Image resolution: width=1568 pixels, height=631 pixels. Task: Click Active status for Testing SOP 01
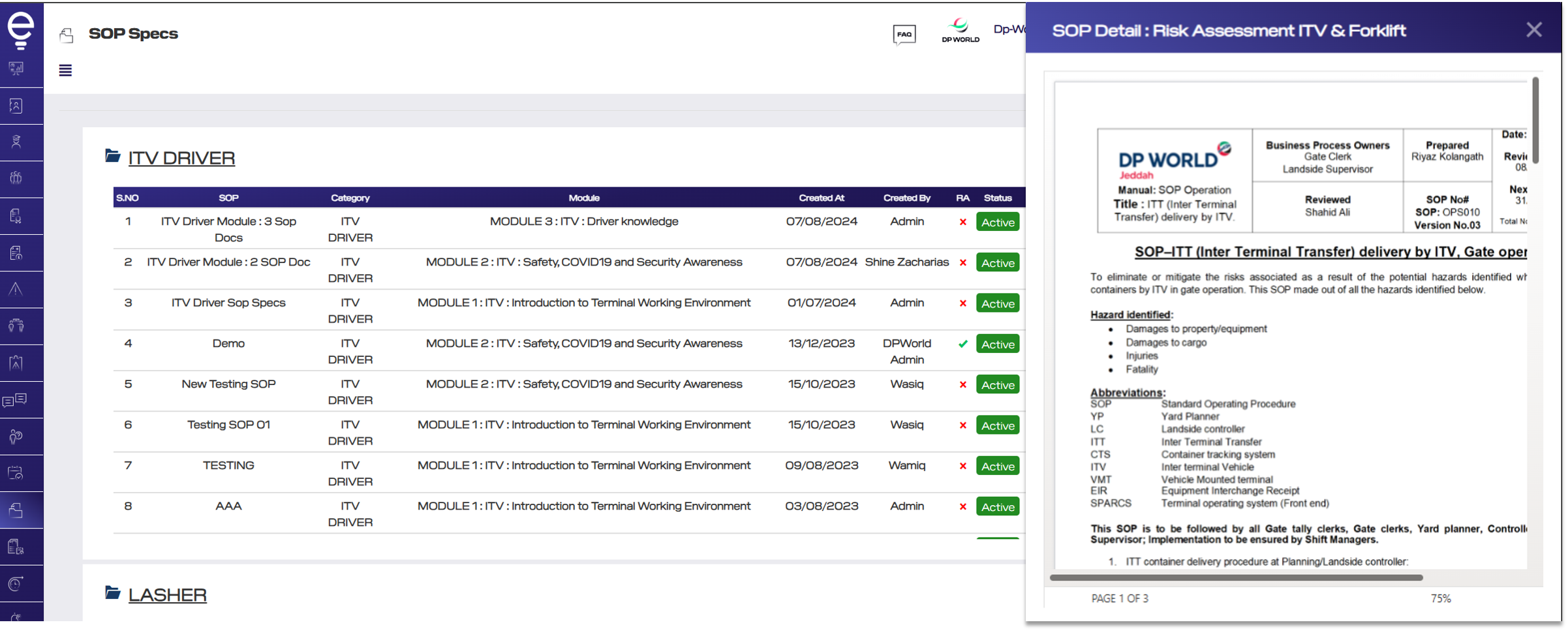point(998,425)
